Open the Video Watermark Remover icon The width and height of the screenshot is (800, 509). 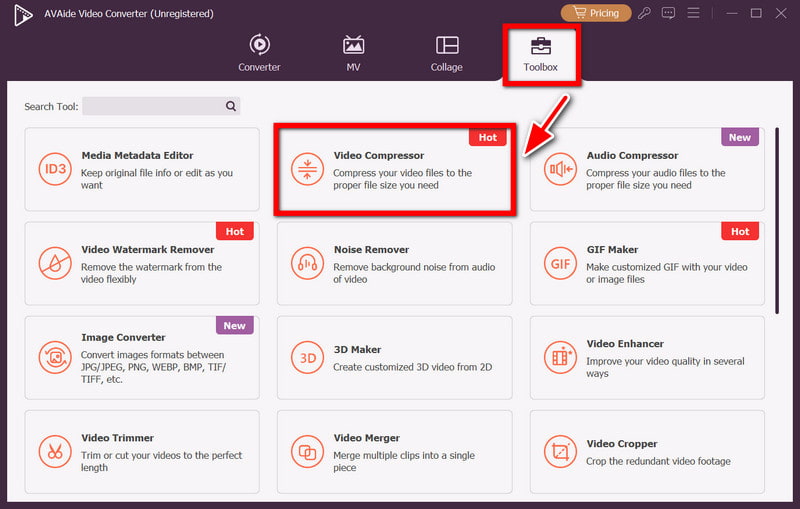pyautogui.click(x=54, y=263)
